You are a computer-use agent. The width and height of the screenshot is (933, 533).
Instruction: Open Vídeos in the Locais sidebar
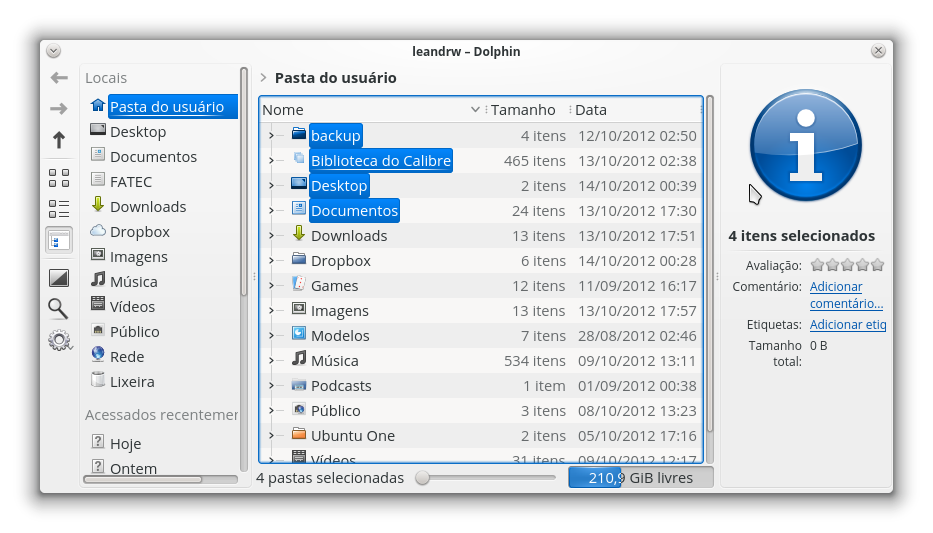132,306
